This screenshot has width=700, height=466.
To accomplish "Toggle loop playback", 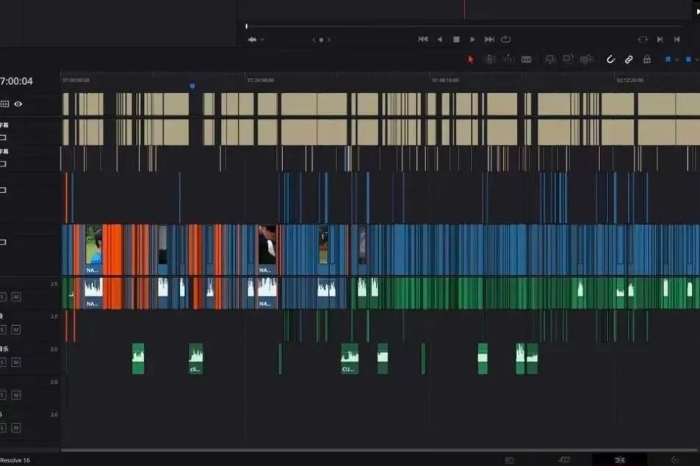I will (x=506, y=39).
